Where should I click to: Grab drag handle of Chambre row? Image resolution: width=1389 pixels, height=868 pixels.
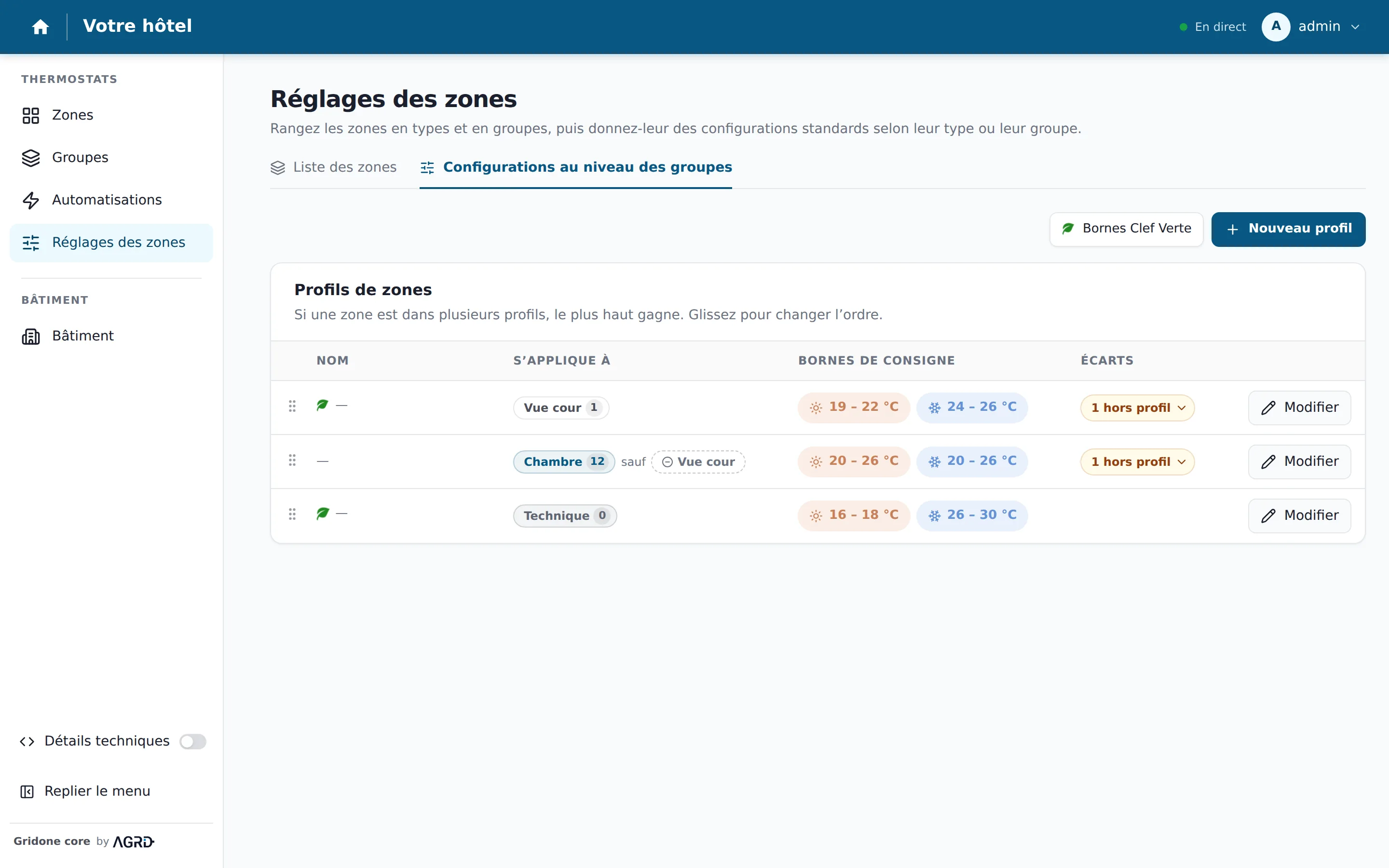(292, 461)
